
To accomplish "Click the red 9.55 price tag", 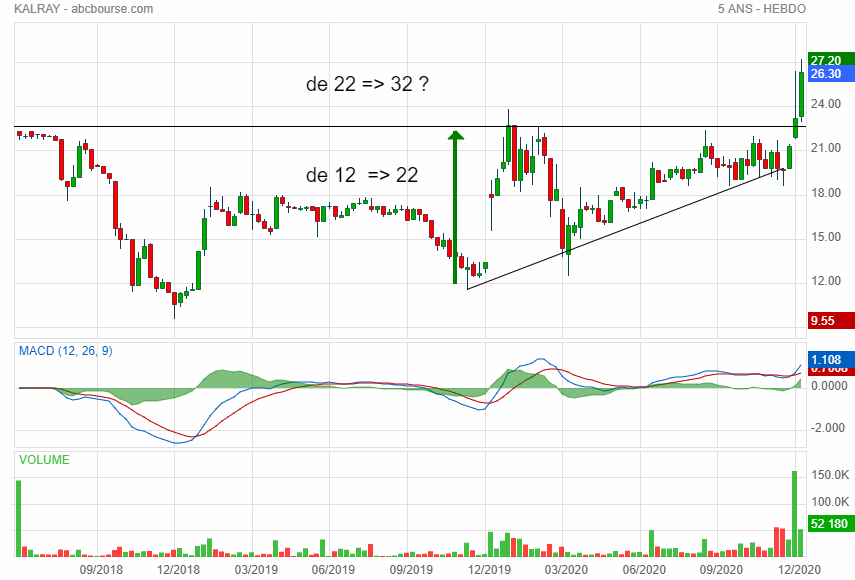I will [x=831, y=321].
